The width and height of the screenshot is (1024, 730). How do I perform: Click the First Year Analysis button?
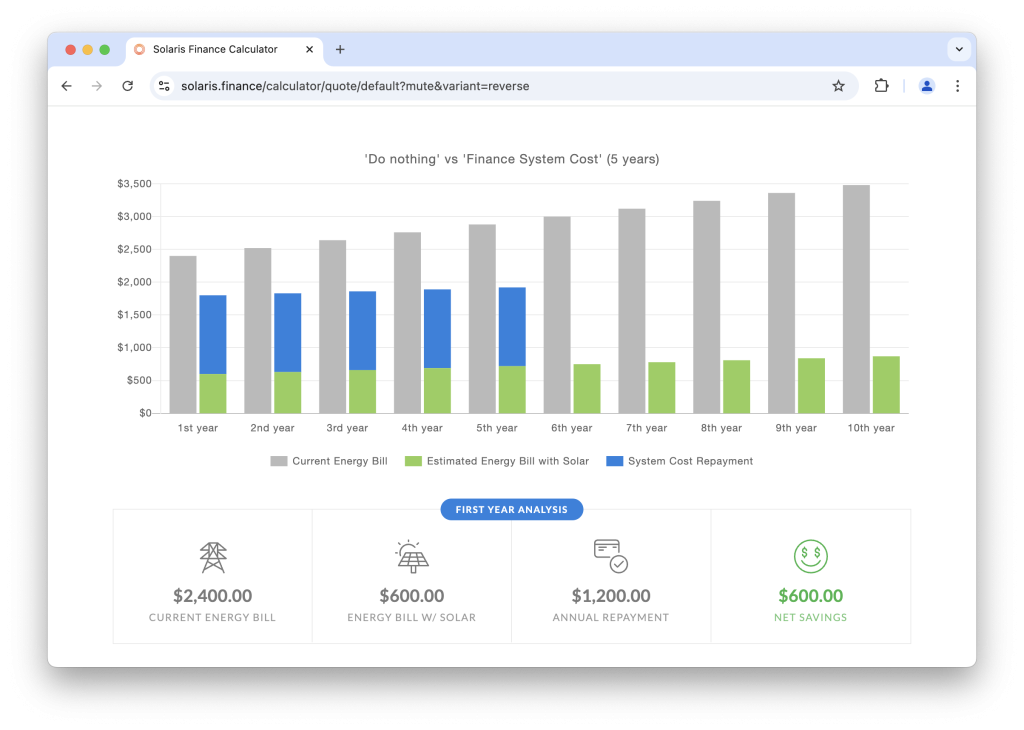tap(511, 510)
